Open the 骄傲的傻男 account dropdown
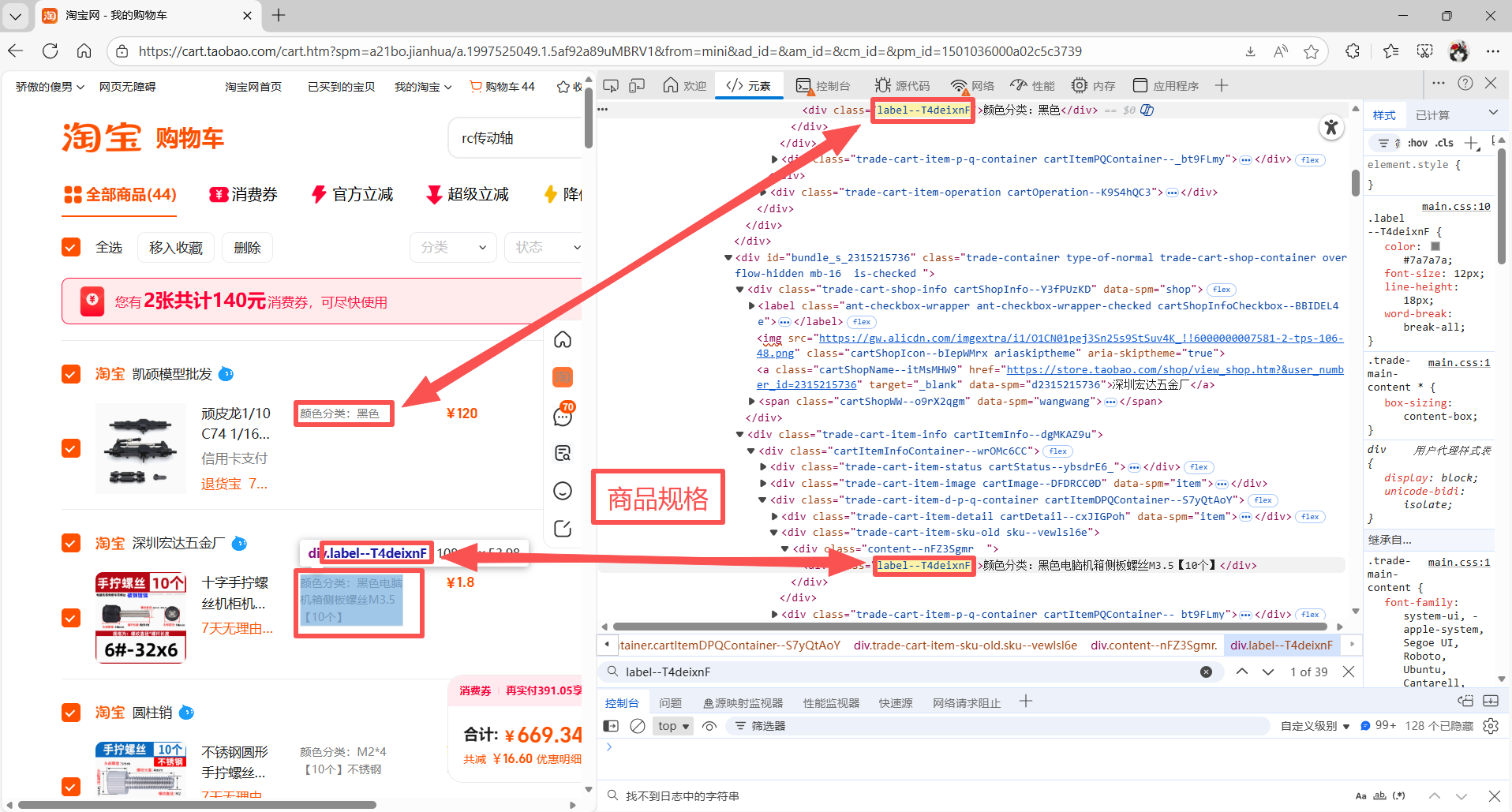 (50, 87)
